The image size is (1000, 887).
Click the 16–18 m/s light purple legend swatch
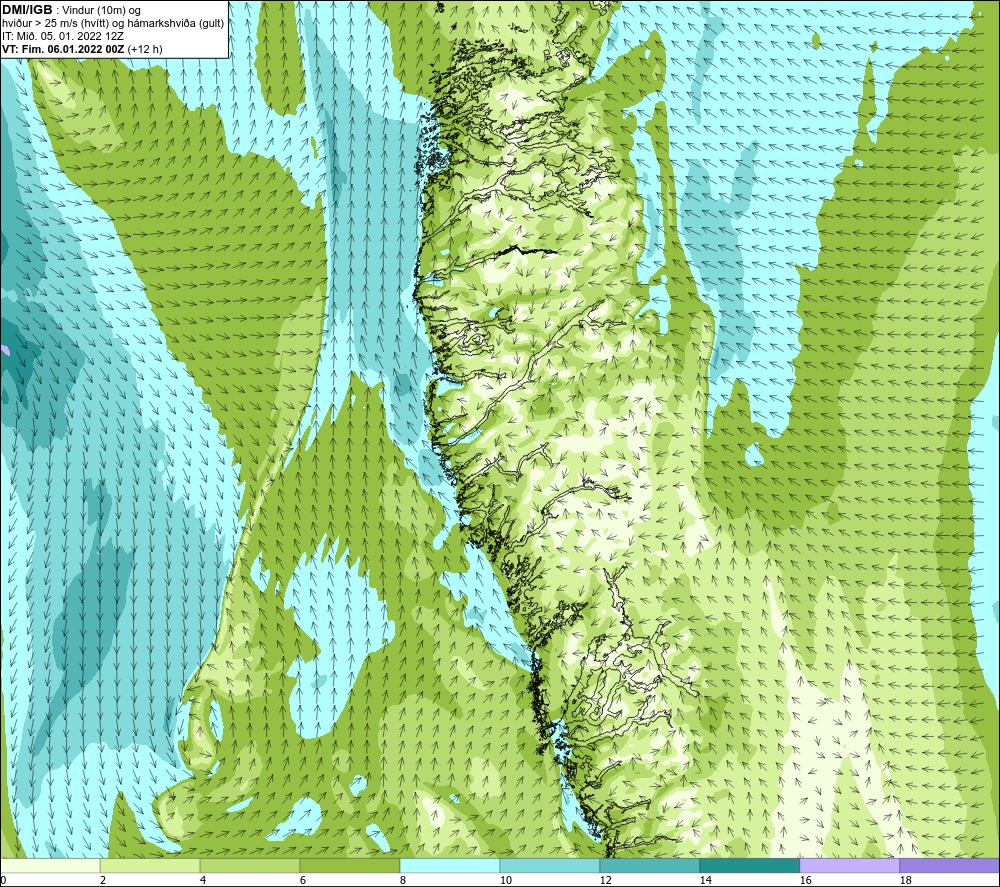pos(849,865)
